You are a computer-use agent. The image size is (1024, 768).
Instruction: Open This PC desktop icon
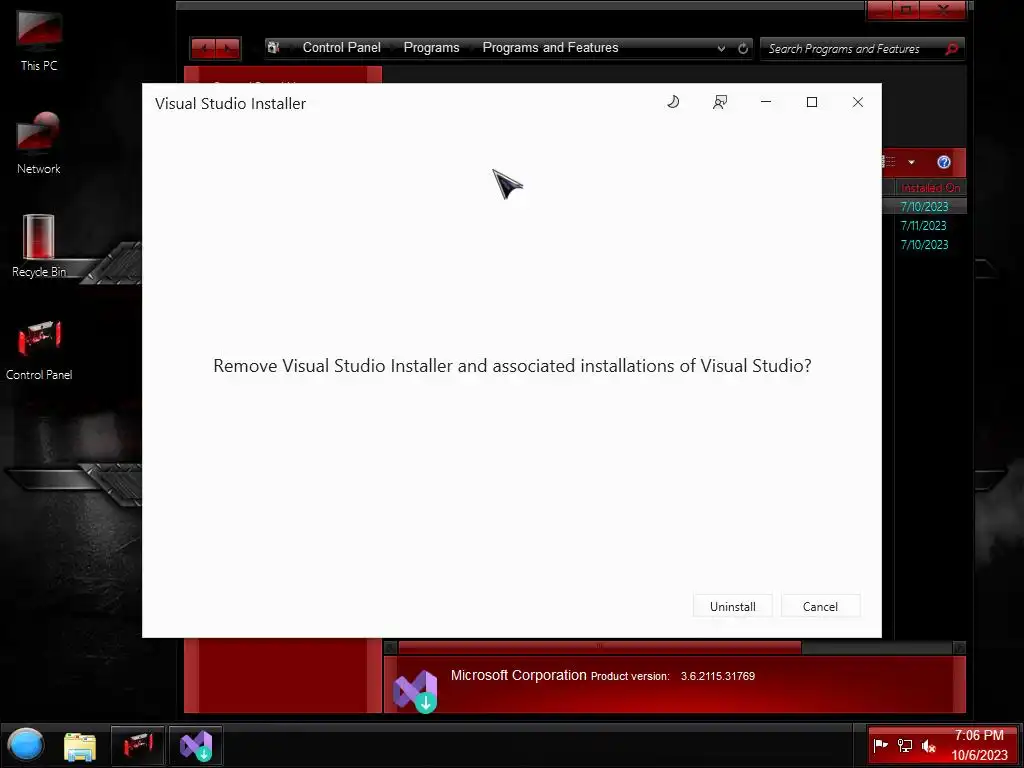[x=39, y=39]
